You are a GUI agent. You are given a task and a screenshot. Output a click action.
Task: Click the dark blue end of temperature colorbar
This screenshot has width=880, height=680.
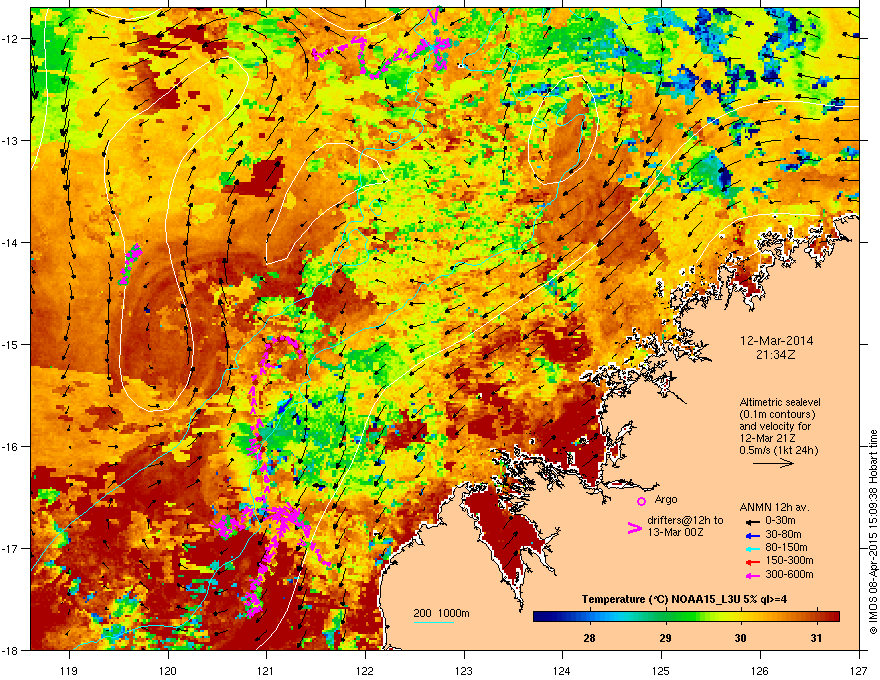click(x=540, y=617)
